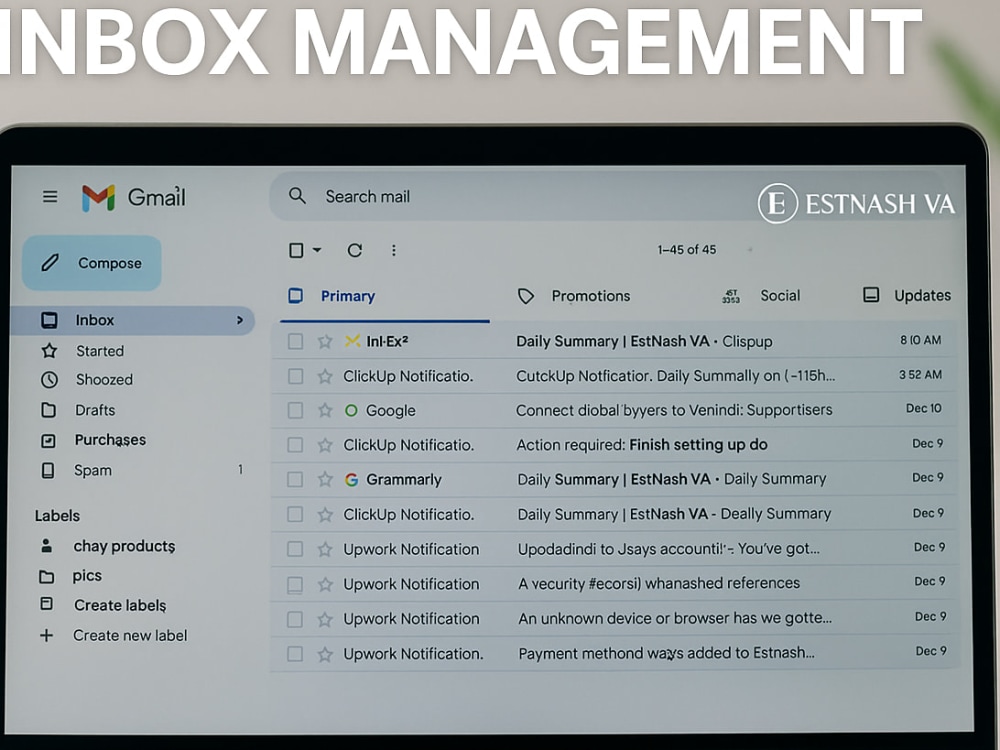The image size is (1000, 750).
Task: Click the person icon beside chay products
Action: pos(47,546)
